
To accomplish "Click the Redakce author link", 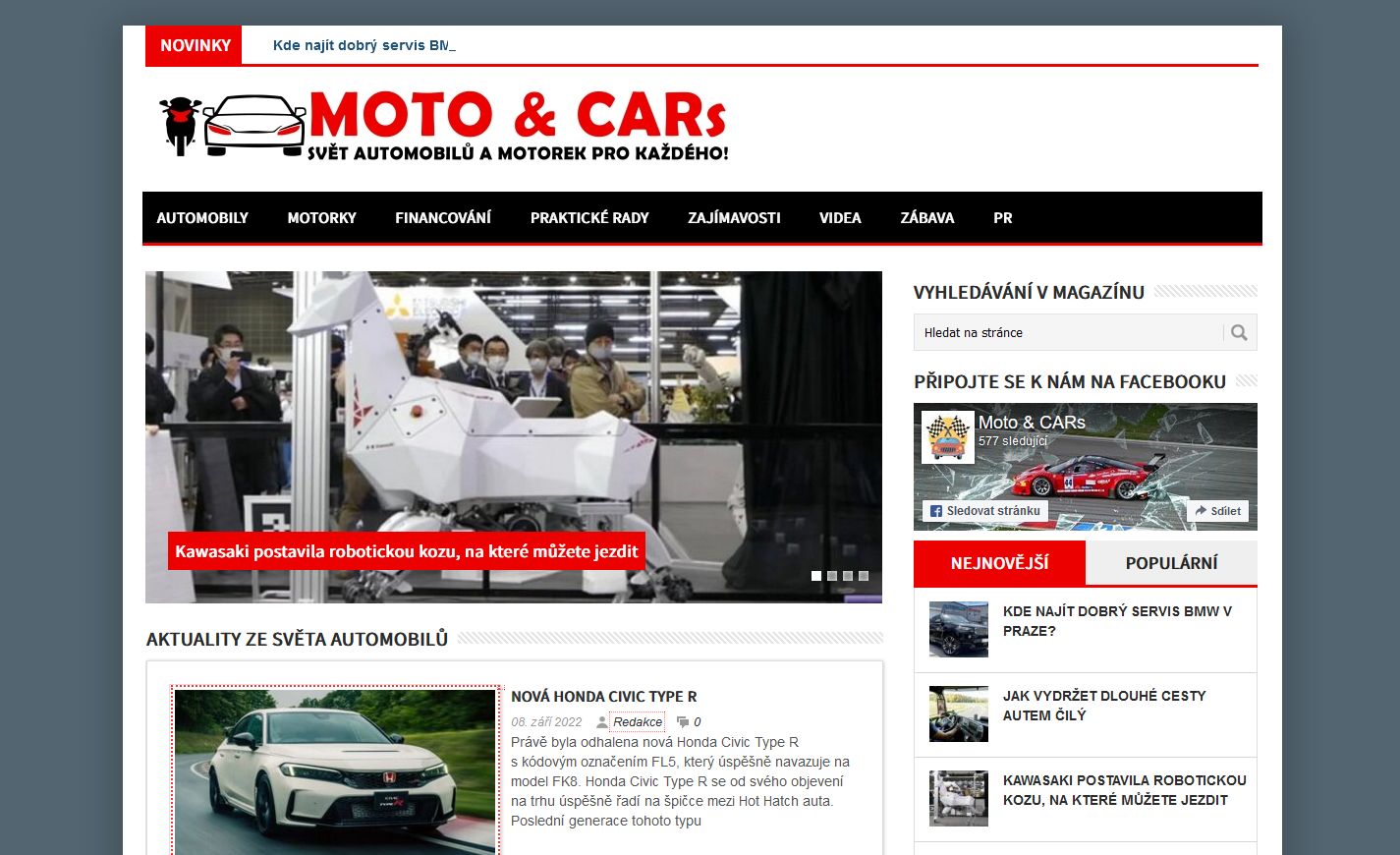I will tap(638, 722).
